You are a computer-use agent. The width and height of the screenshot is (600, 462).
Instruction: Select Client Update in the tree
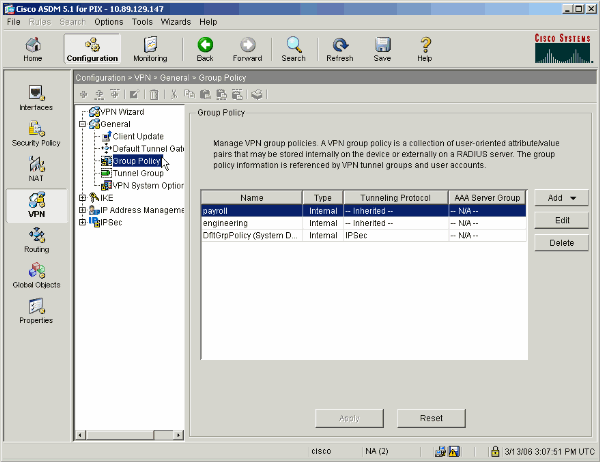tap(138, 136)
